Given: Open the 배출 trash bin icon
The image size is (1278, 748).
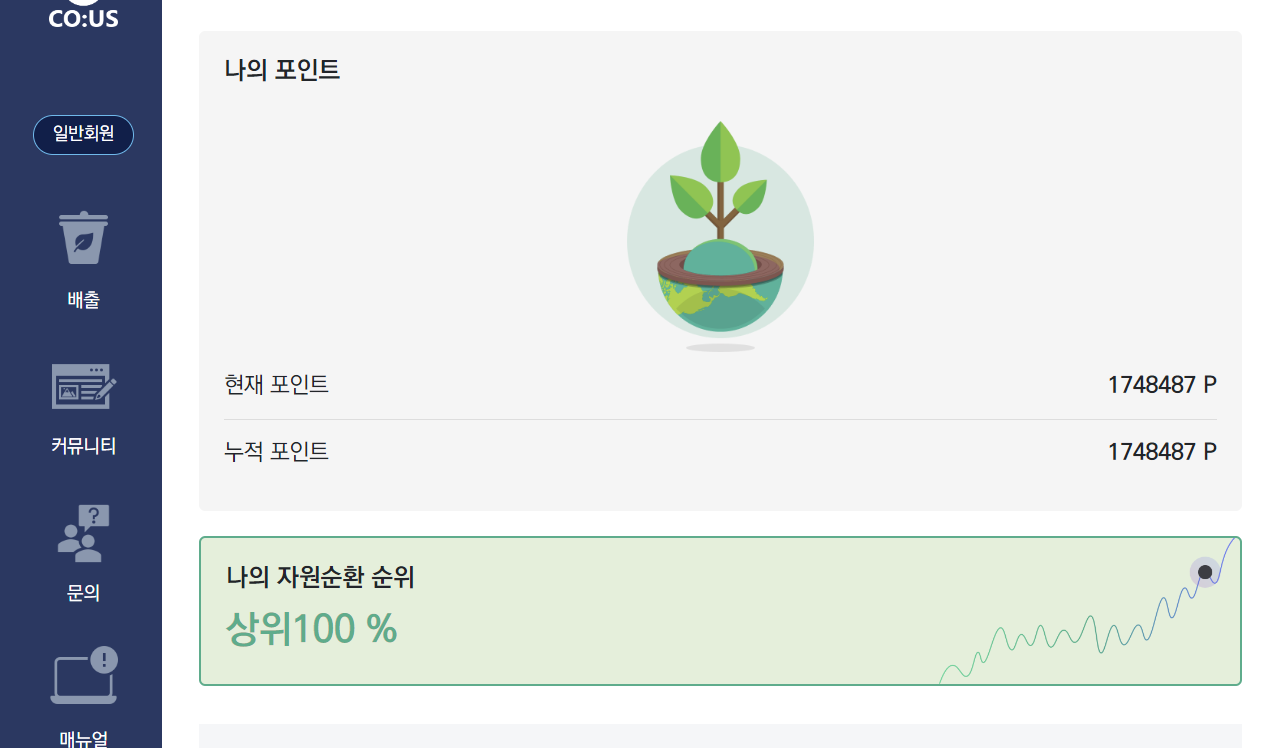Looking at the screenshot, I should click(x=84, y=238).
